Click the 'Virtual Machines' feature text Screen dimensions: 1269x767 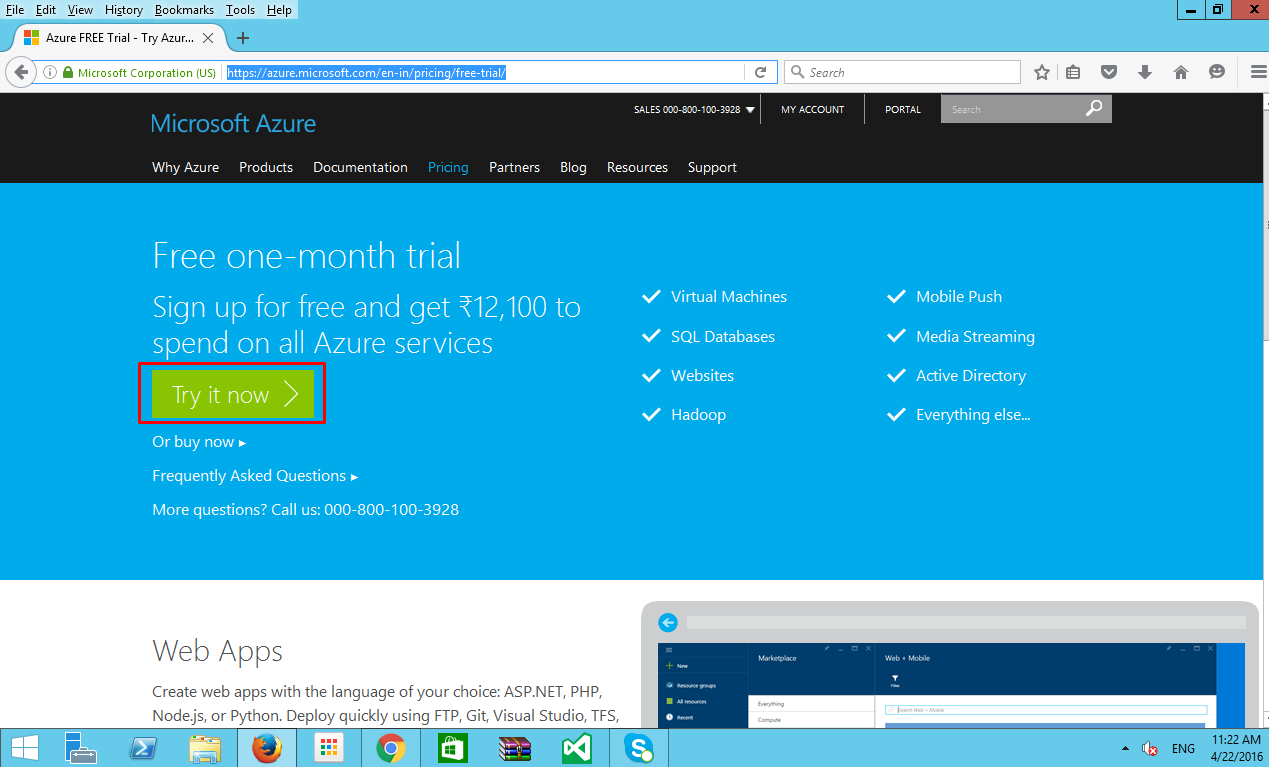pyautogui.click(x=729, y=297)
